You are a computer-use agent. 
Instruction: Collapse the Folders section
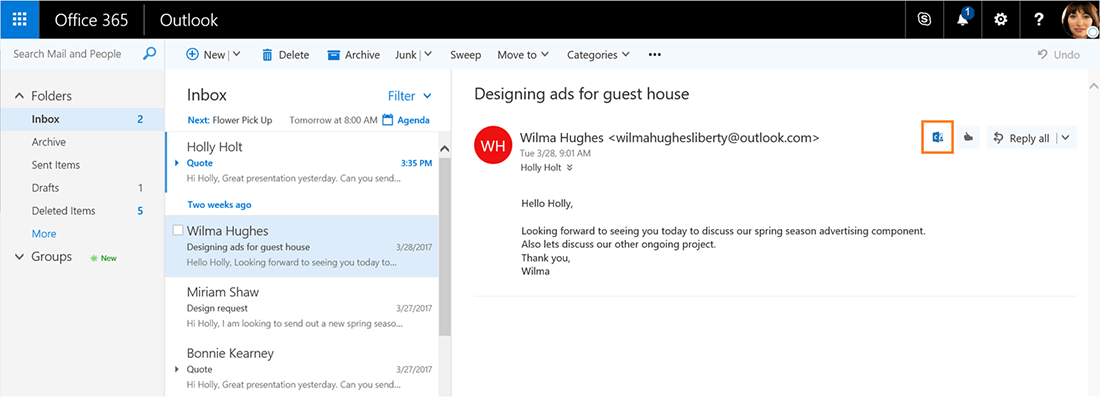(19, 96)
